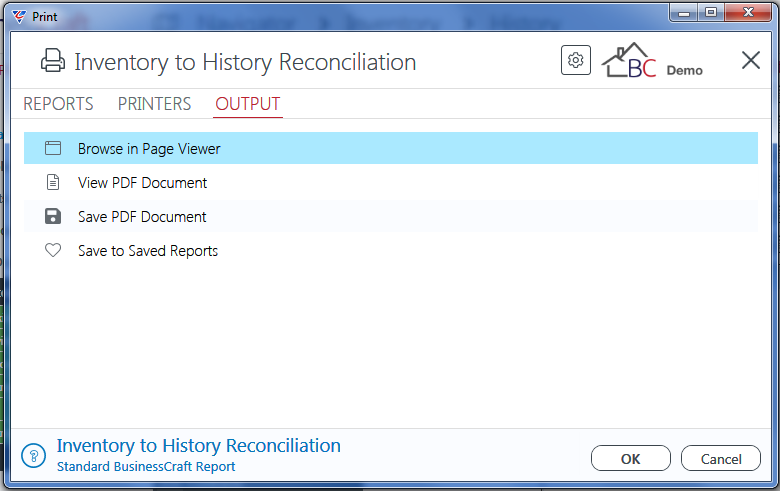Screen dimensions: 780x491
Task: Click the help question mark icon
Action: point(33,456)
